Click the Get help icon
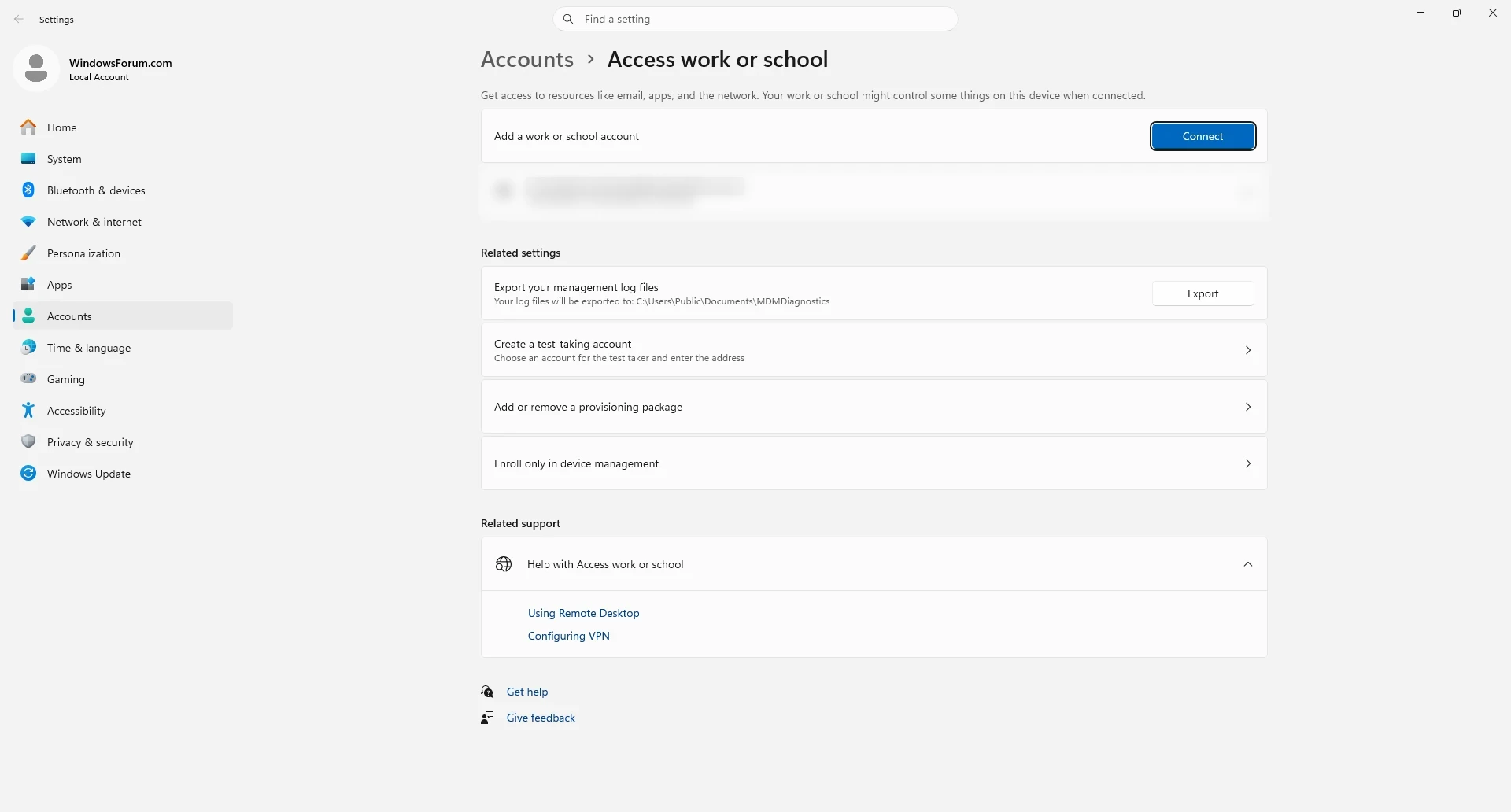Image resolution: width=1511 pixels, height=812 pixels. coord(488,692)
